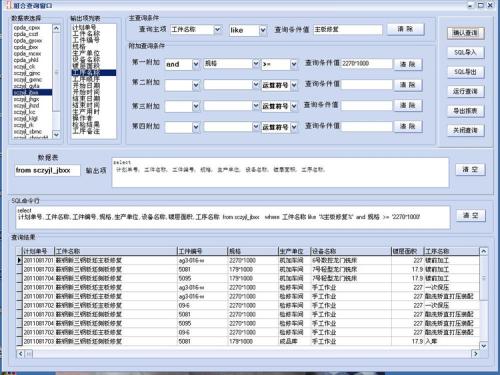
Task: Click the first row's record selector arrow
Action: [19, 260]
